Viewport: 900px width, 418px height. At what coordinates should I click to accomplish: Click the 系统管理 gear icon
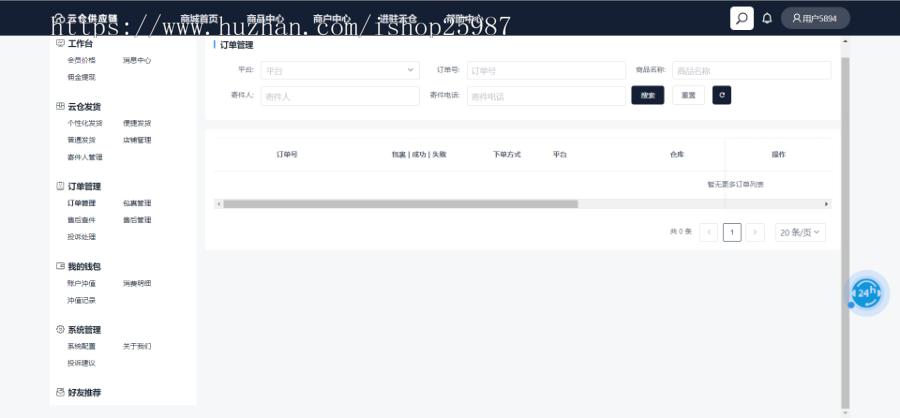tap(60, 330)
